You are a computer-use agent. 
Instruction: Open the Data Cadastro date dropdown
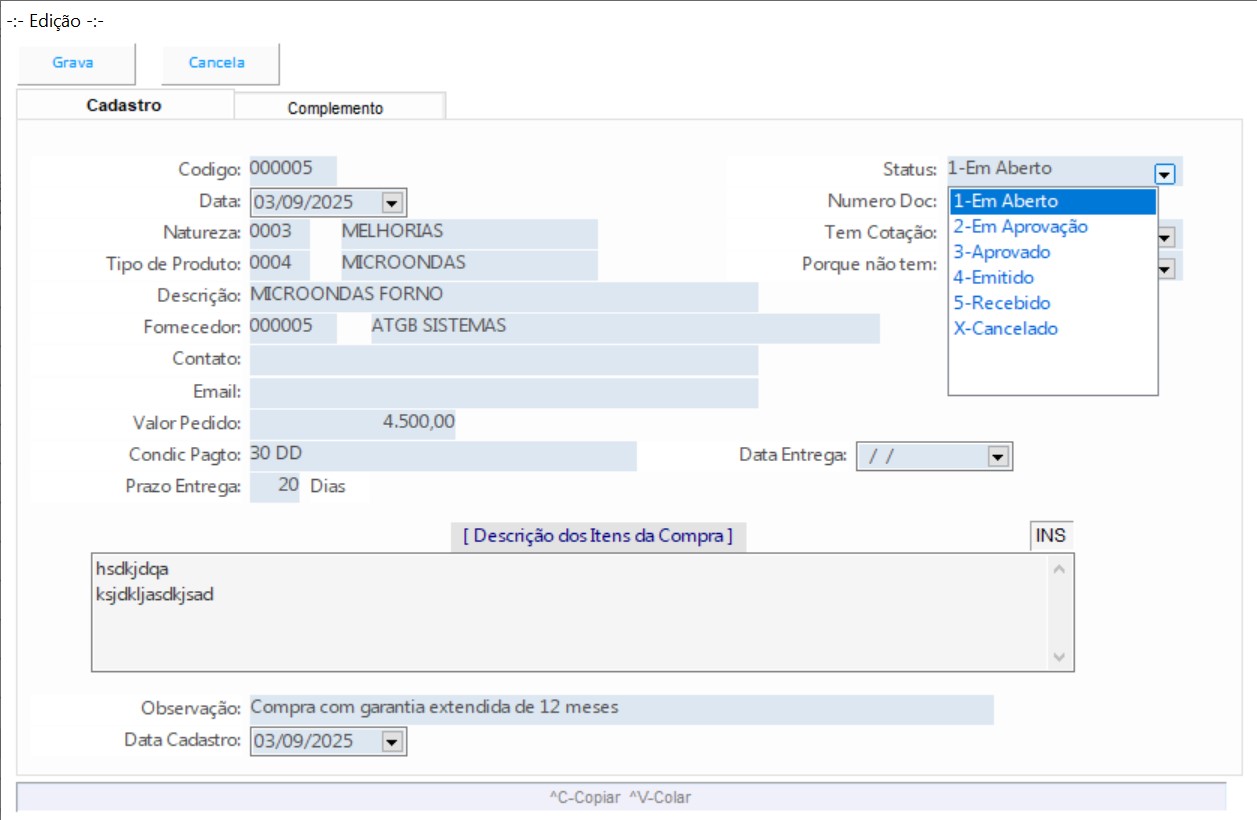point(392,742)
